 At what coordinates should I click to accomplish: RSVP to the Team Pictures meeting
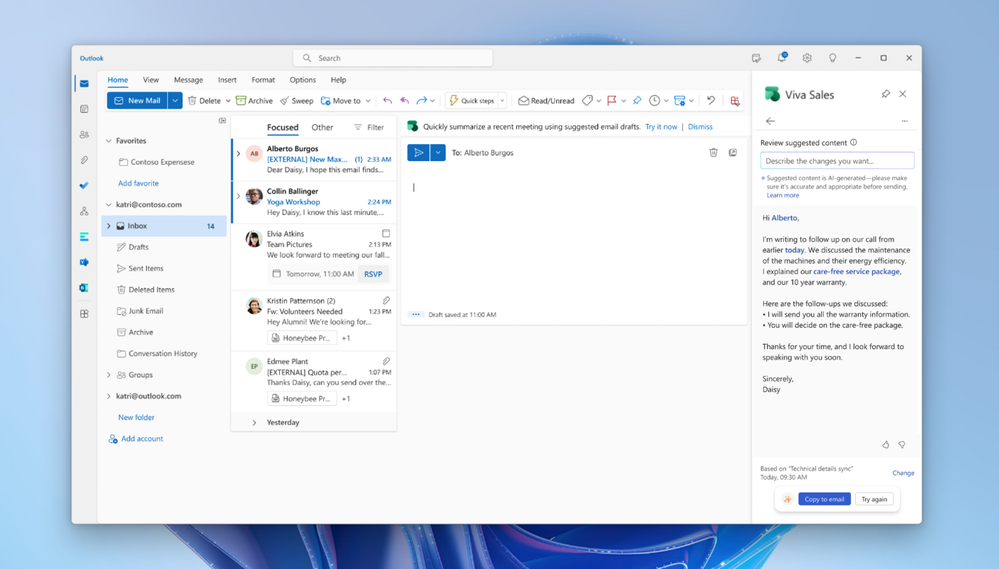[x=373, y=274]
